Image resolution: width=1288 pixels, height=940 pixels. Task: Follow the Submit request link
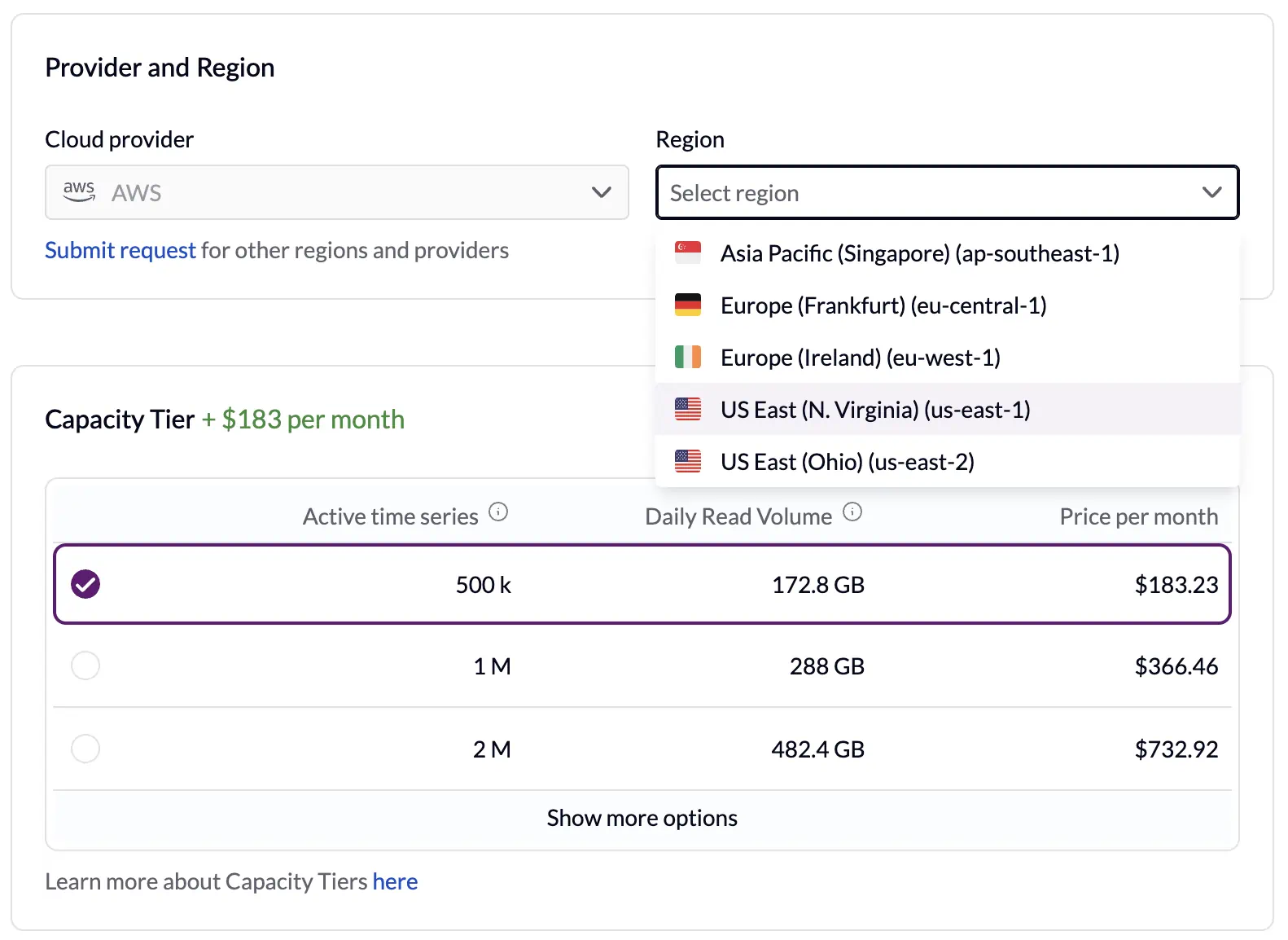120,250
